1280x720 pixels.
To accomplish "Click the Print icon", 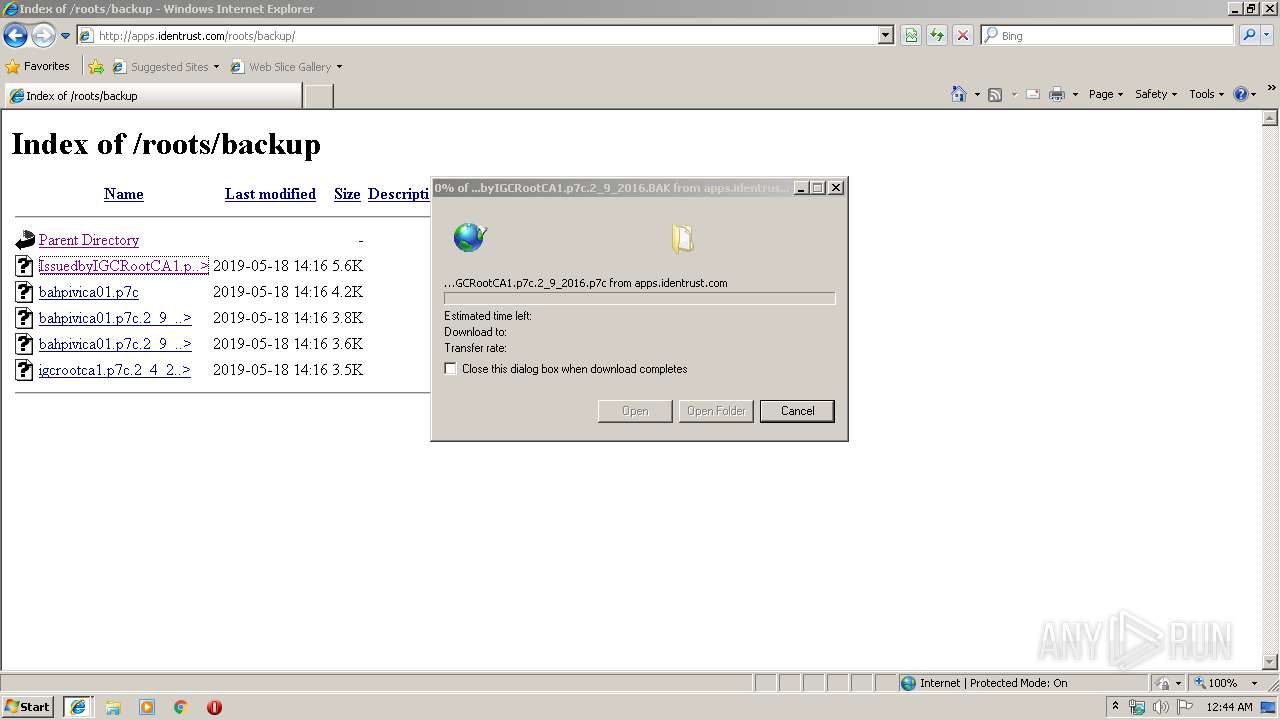I will [1057, 94].
